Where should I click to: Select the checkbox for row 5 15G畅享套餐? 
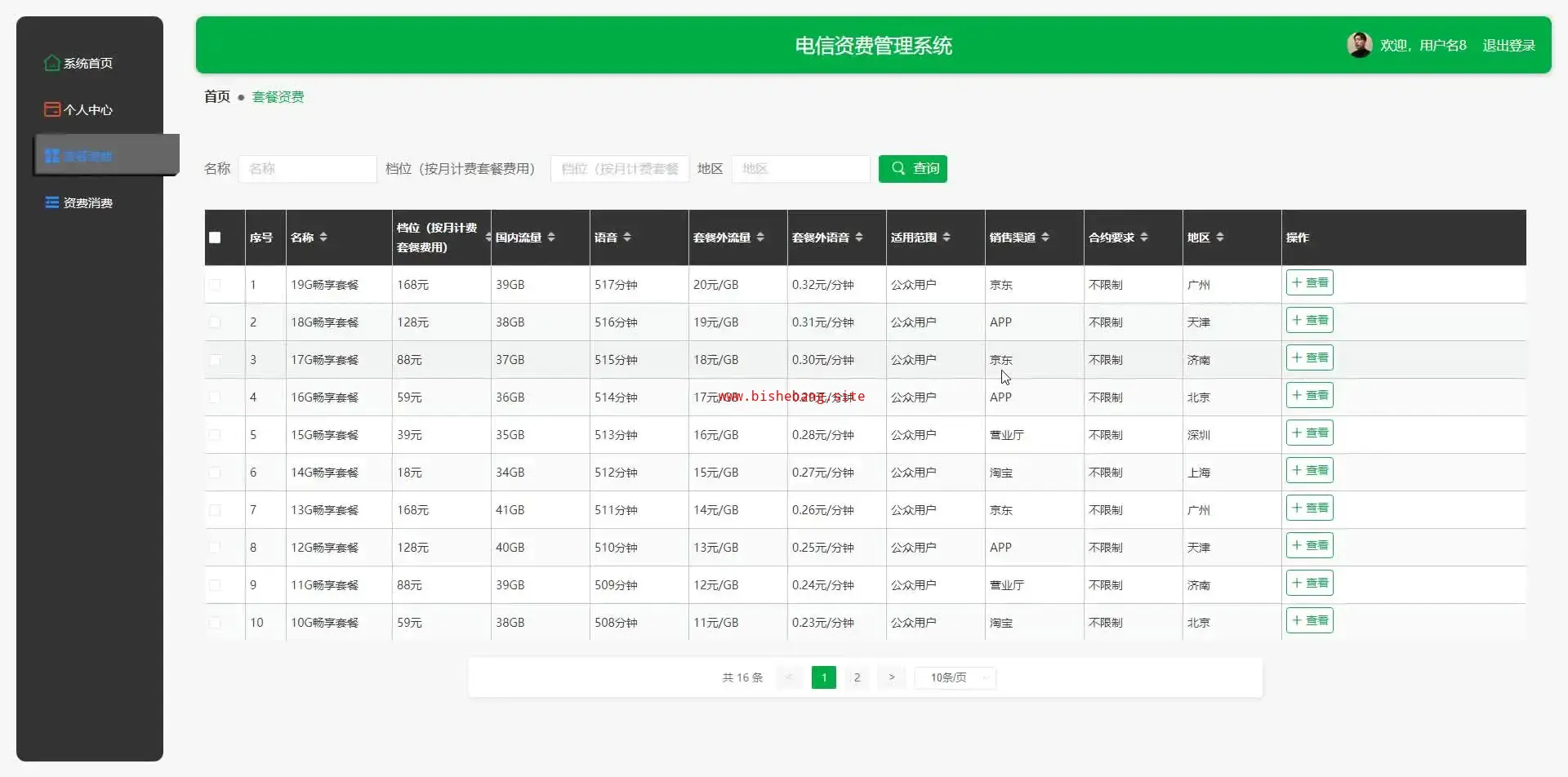coord(215,435)
